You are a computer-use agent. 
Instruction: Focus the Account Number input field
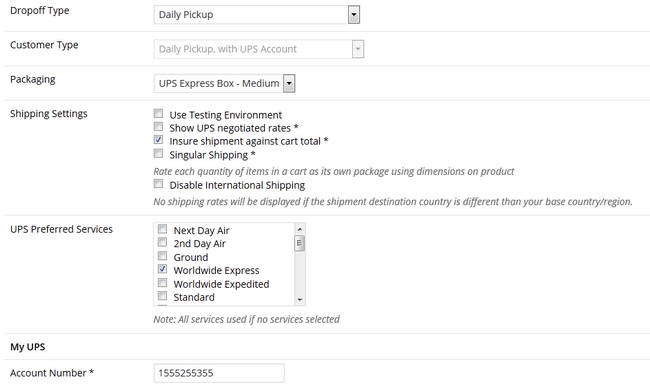[219, 373]
